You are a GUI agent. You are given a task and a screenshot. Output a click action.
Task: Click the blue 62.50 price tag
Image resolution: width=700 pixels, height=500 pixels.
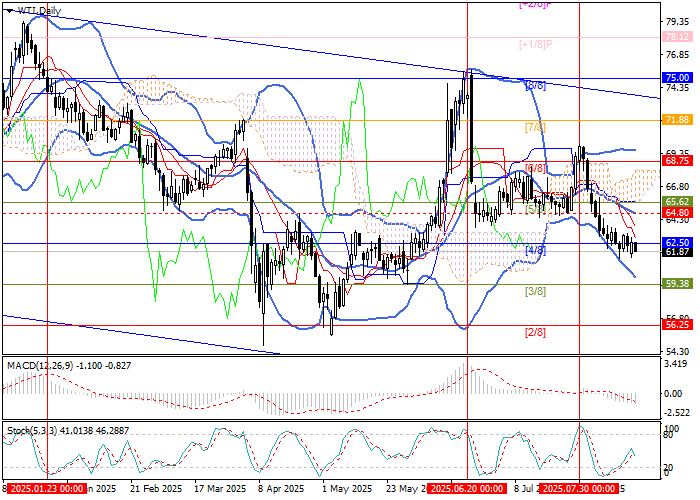(677, 242)
